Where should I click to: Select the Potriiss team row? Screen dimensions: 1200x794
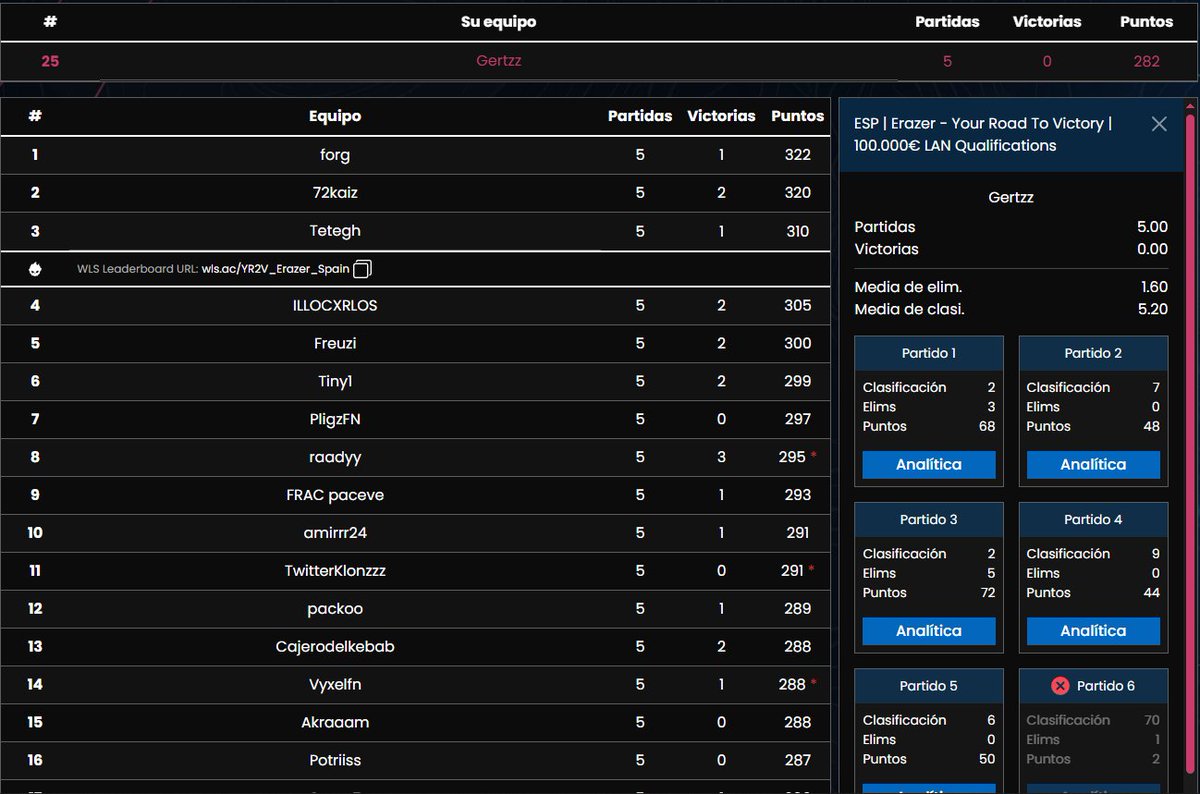(x=415, y=761)
